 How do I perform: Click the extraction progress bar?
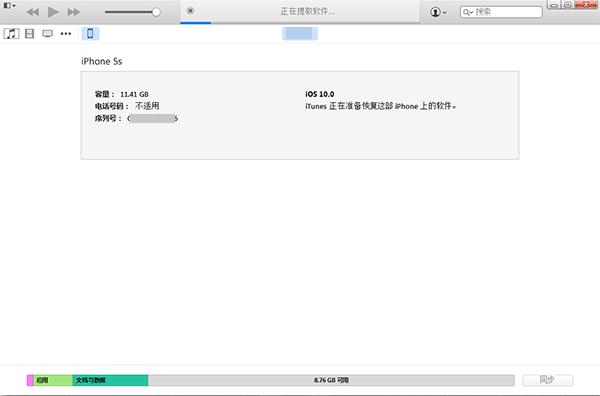click(300, 23)
